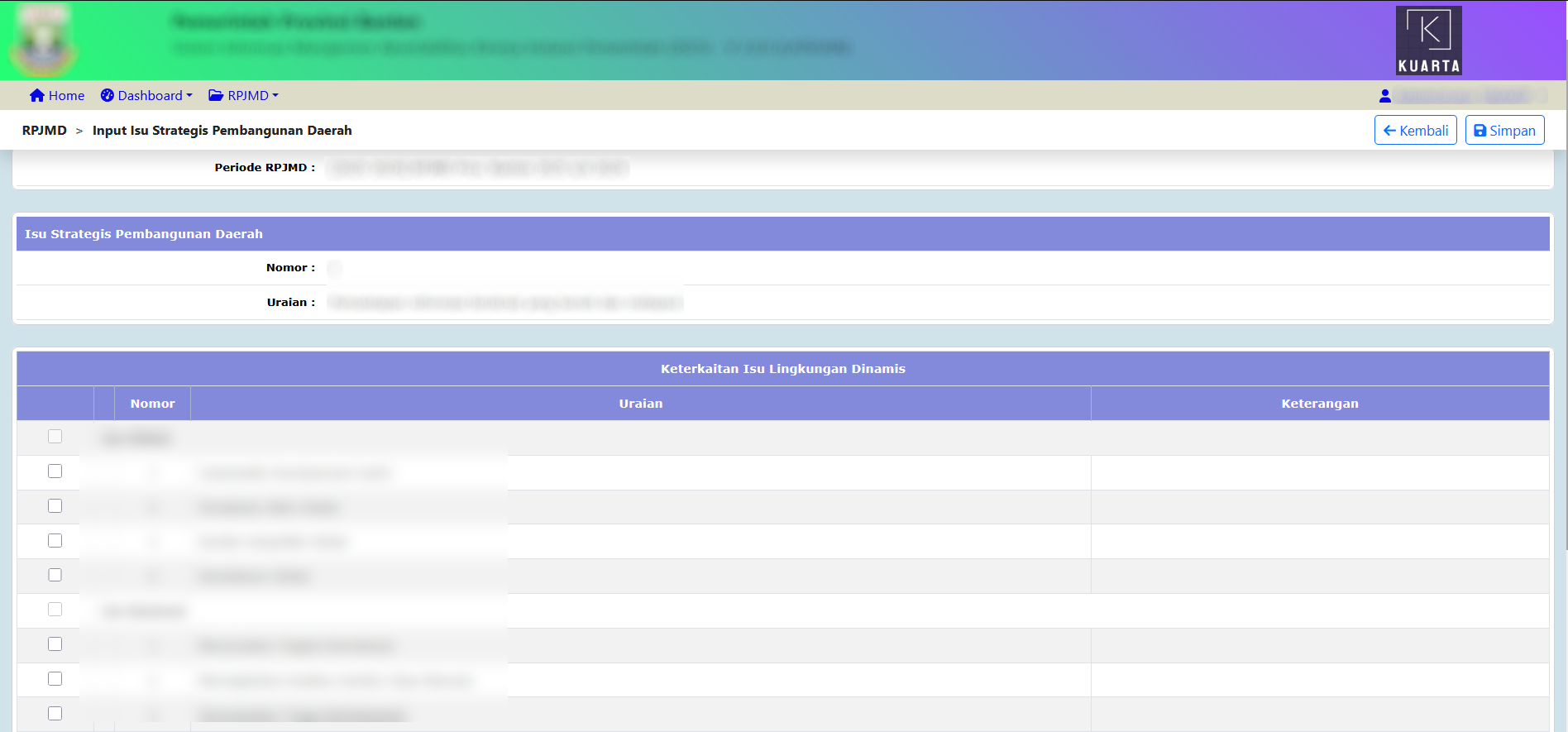Click the left arrow icon on Kembali
The width and height of the screenshot is (1568, 732).
1389,131
